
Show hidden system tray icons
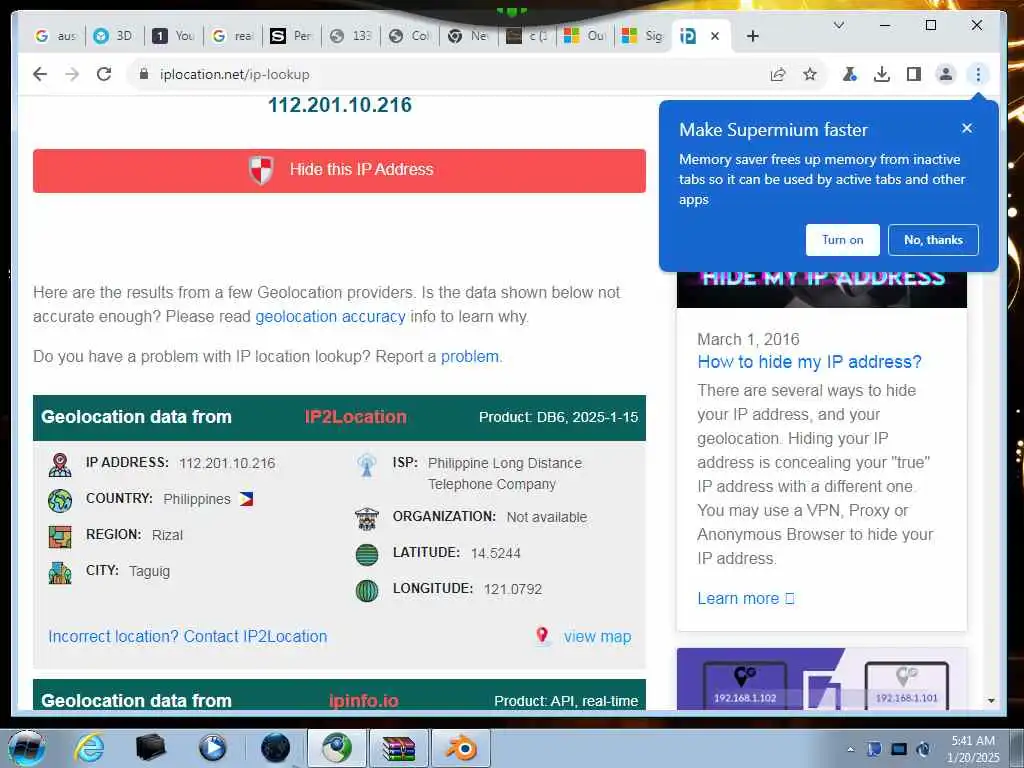click(850, 750)
